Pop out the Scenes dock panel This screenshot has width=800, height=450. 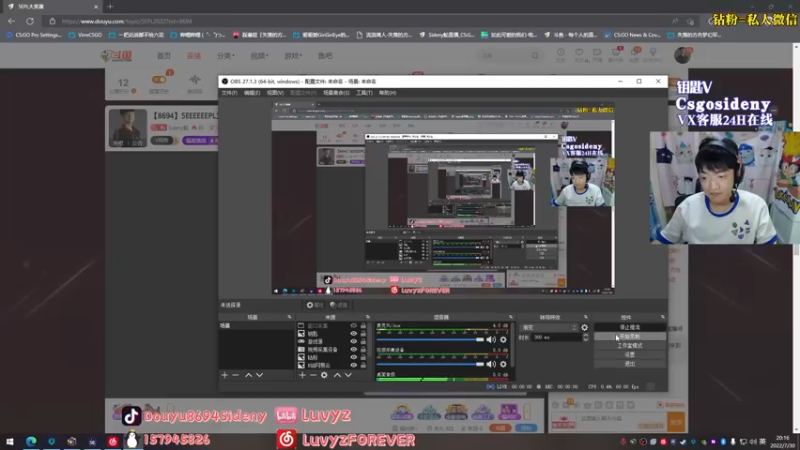coord(289,317)
